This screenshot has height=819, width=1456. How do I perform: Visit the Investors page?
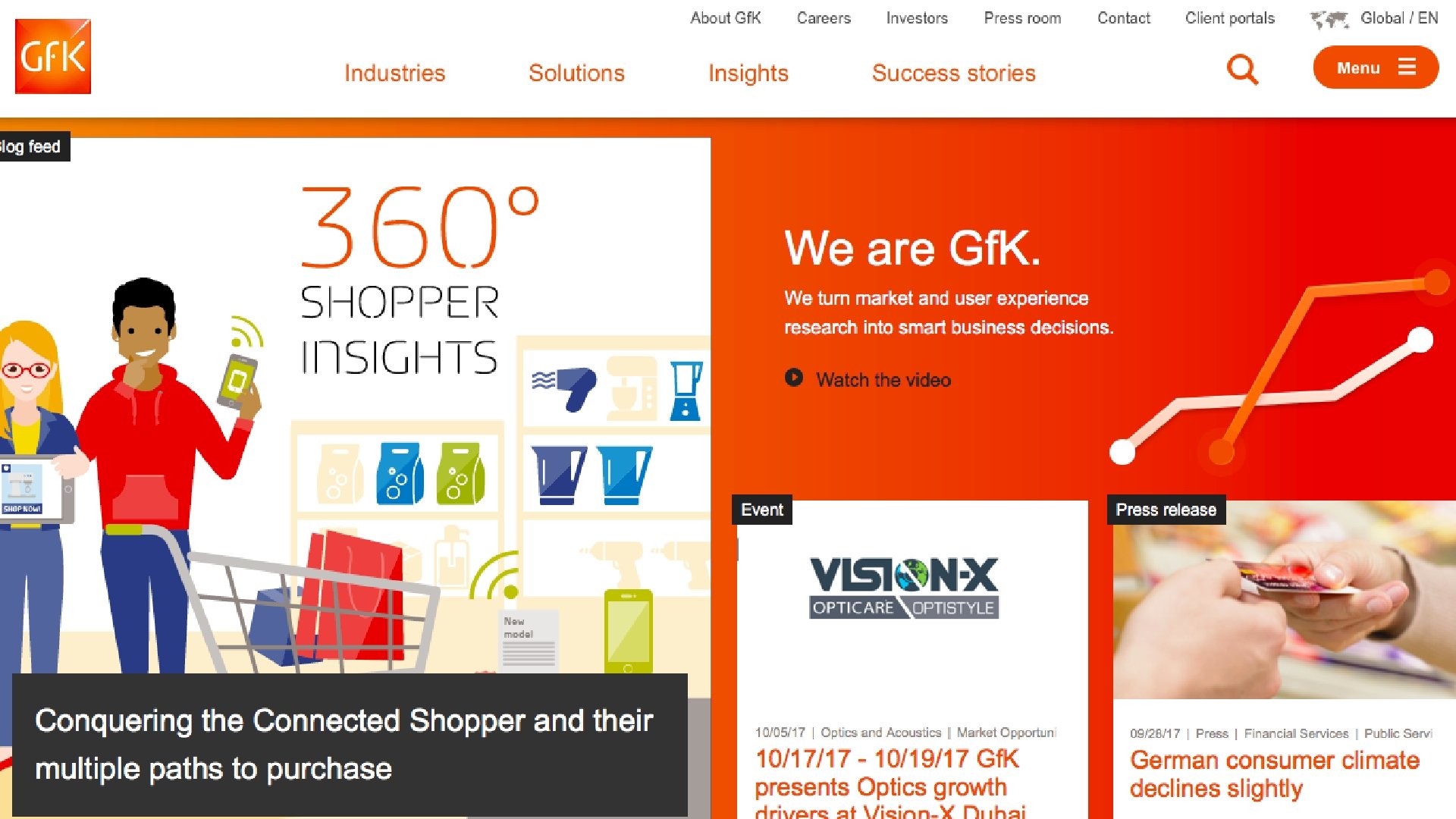coord(917,18)
